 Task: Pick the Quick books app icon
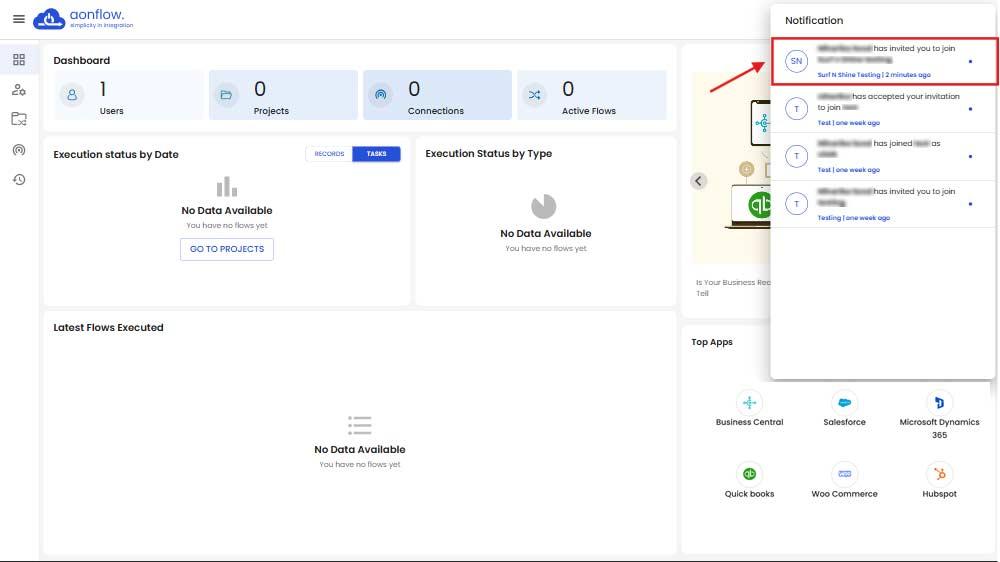click(x=749, y=474)
